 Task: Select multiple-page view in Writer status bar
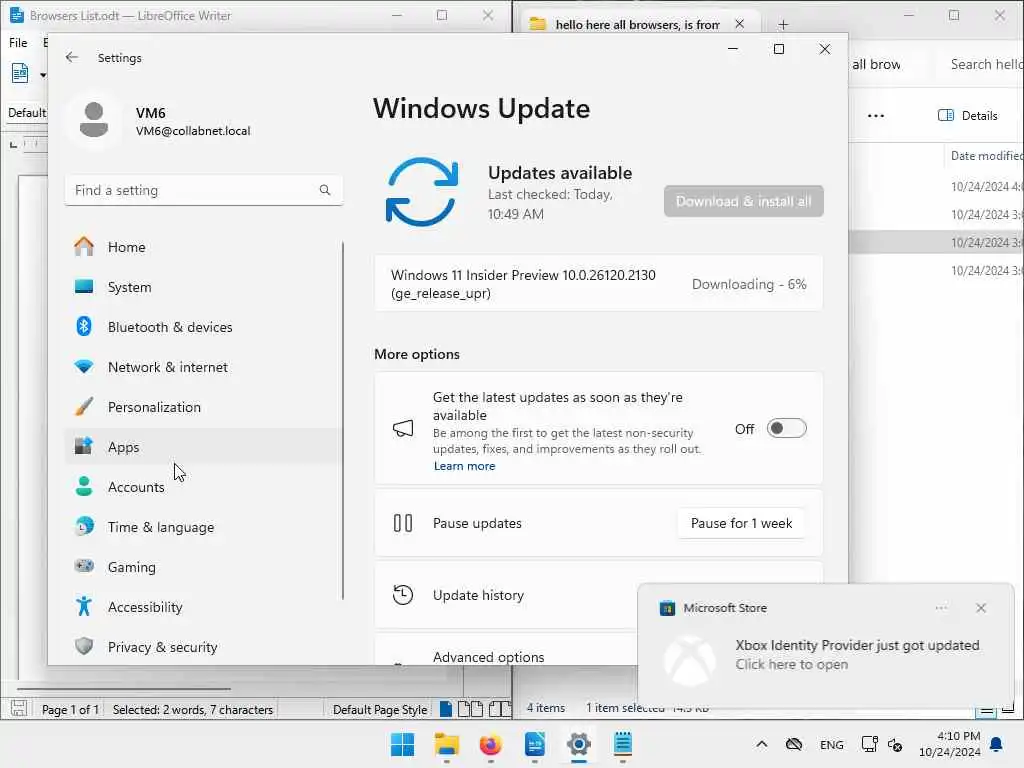[x=470, y=709]
